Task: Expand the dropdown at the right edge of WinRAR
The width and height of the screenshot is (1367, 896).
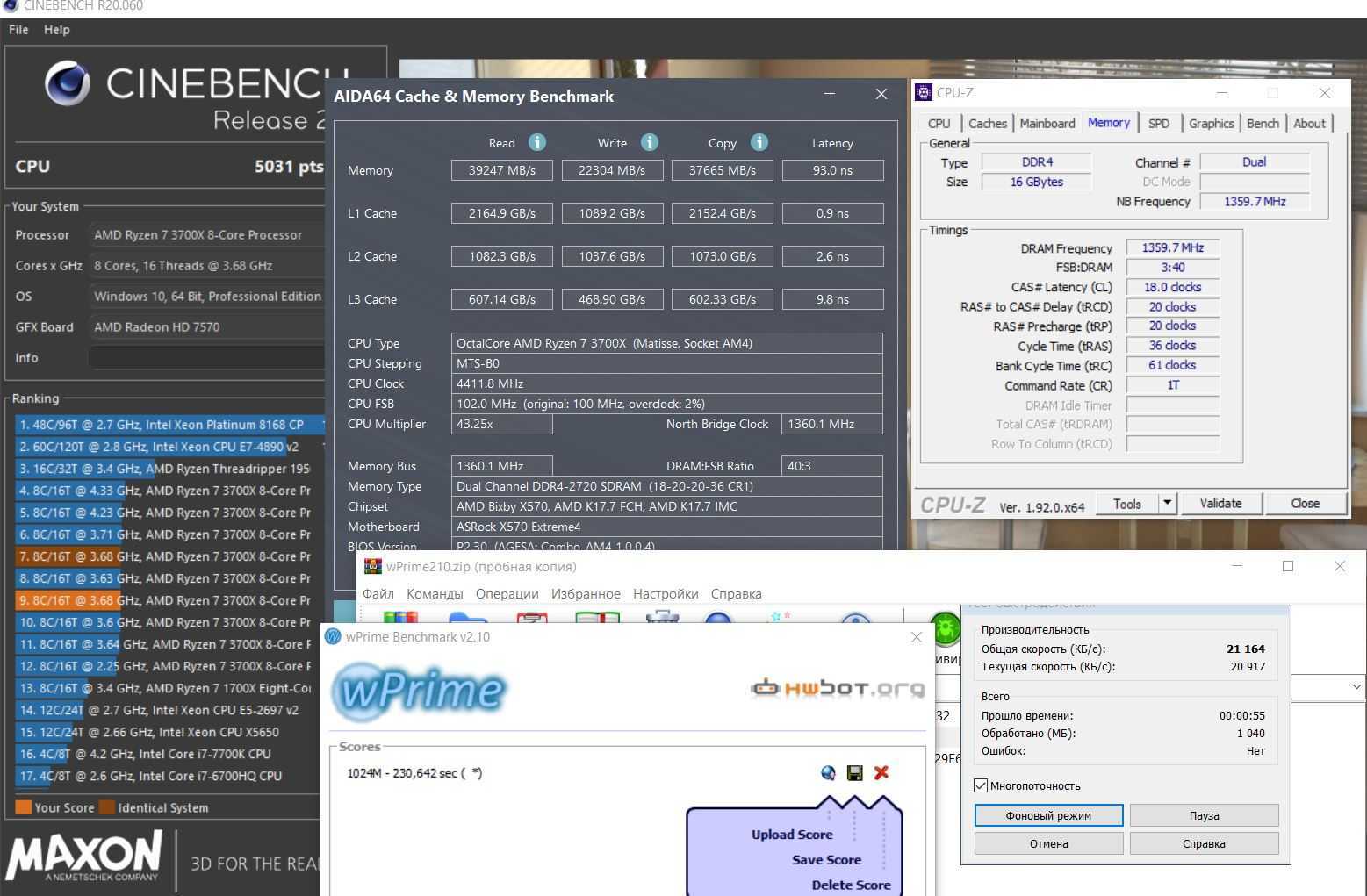Action: [x=1356, y=686]
